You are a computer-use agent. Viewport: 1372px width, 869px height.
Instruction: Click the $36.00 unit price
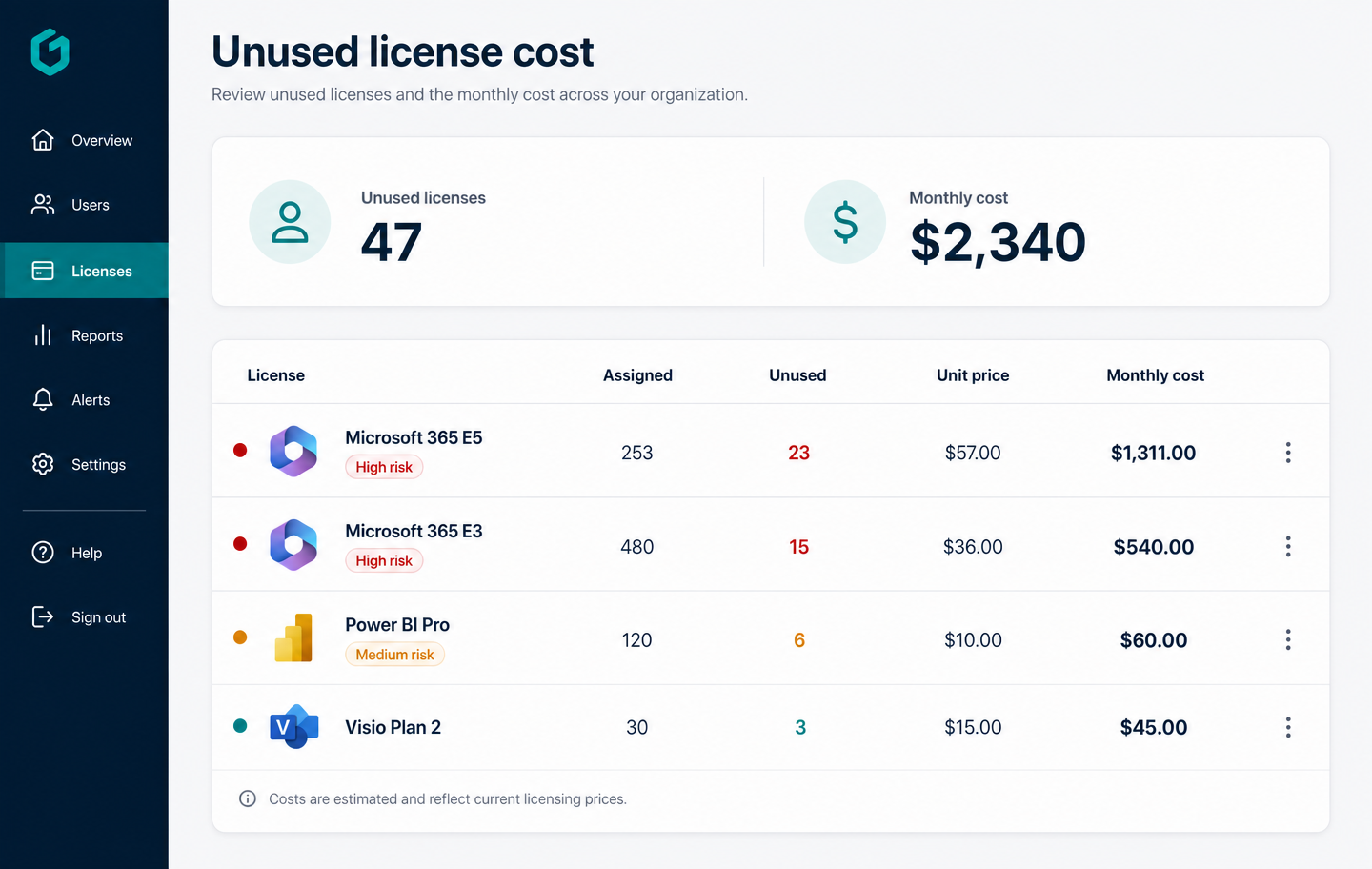point(973,547)
